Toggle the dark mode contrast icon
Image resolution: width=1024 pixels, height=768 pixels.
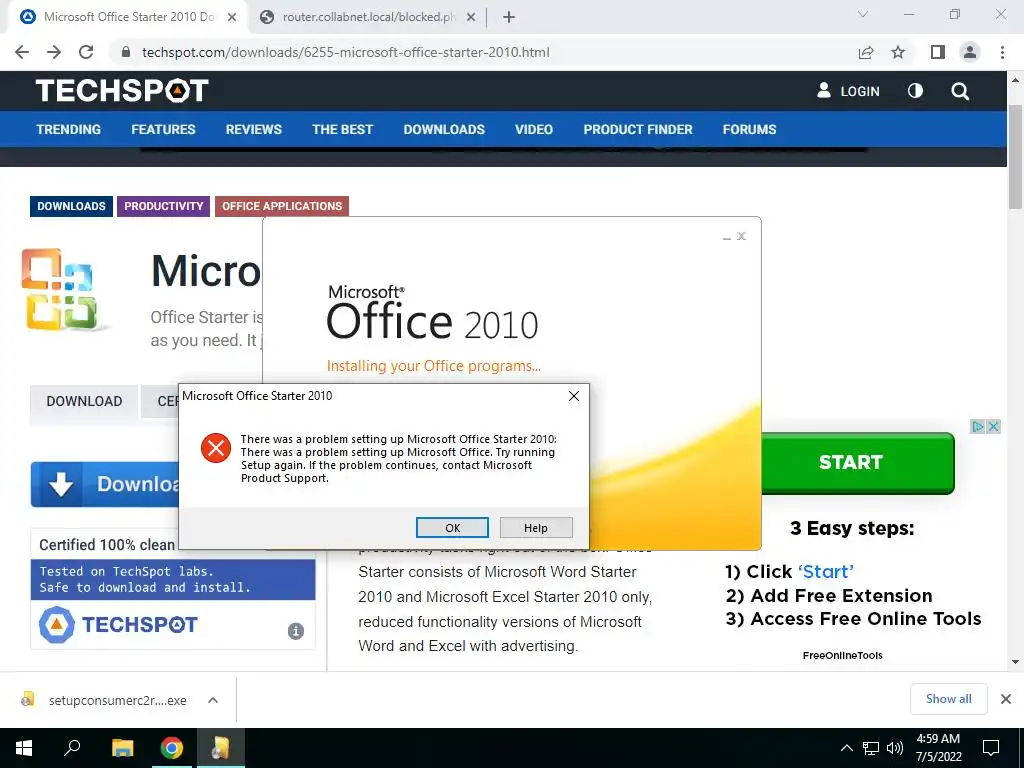(915, 91)
